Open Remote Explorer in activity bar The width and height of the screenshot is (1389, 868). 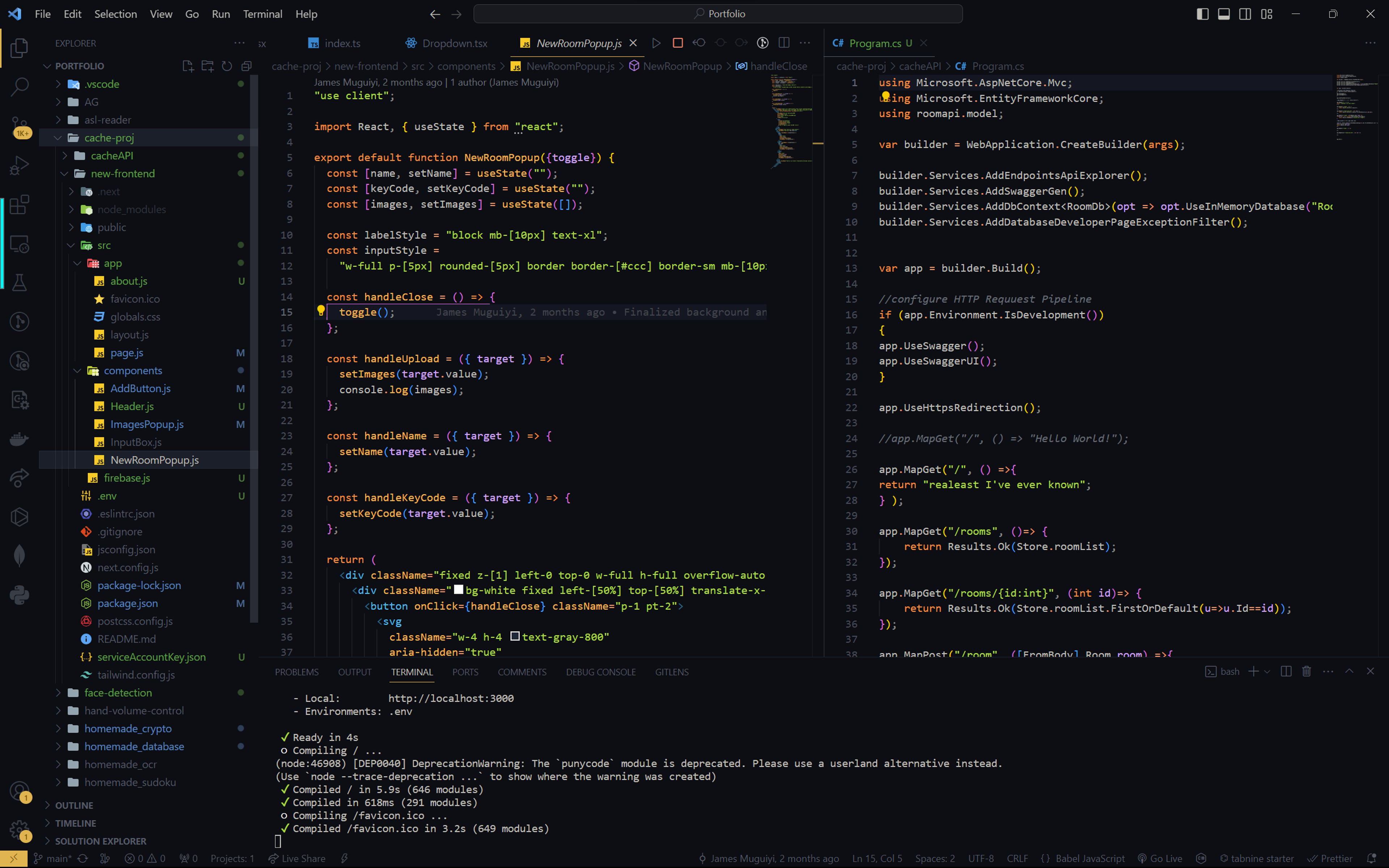(20, 244)
